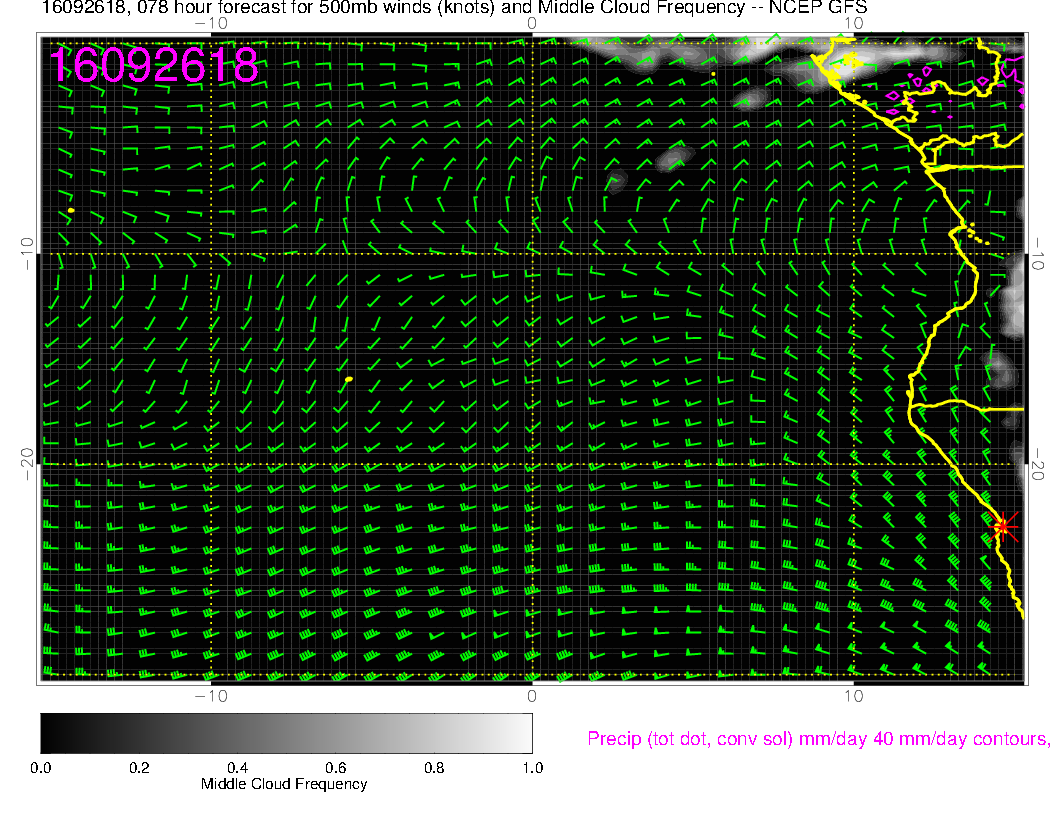
Task: Click the 'Middle Cloud Frequency' legend label
Action: point(284,784)
